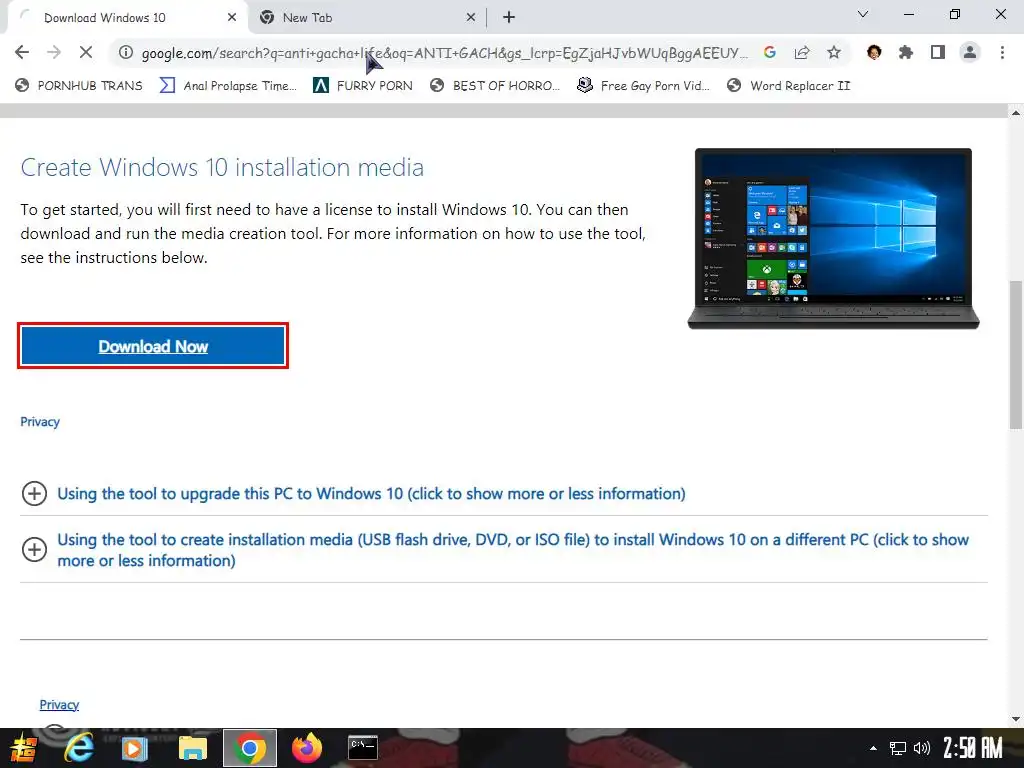The width and height of the screenshot is (1024, 768).
Task: Click the forward navigation arrow
Action: [x=54, y=52]
